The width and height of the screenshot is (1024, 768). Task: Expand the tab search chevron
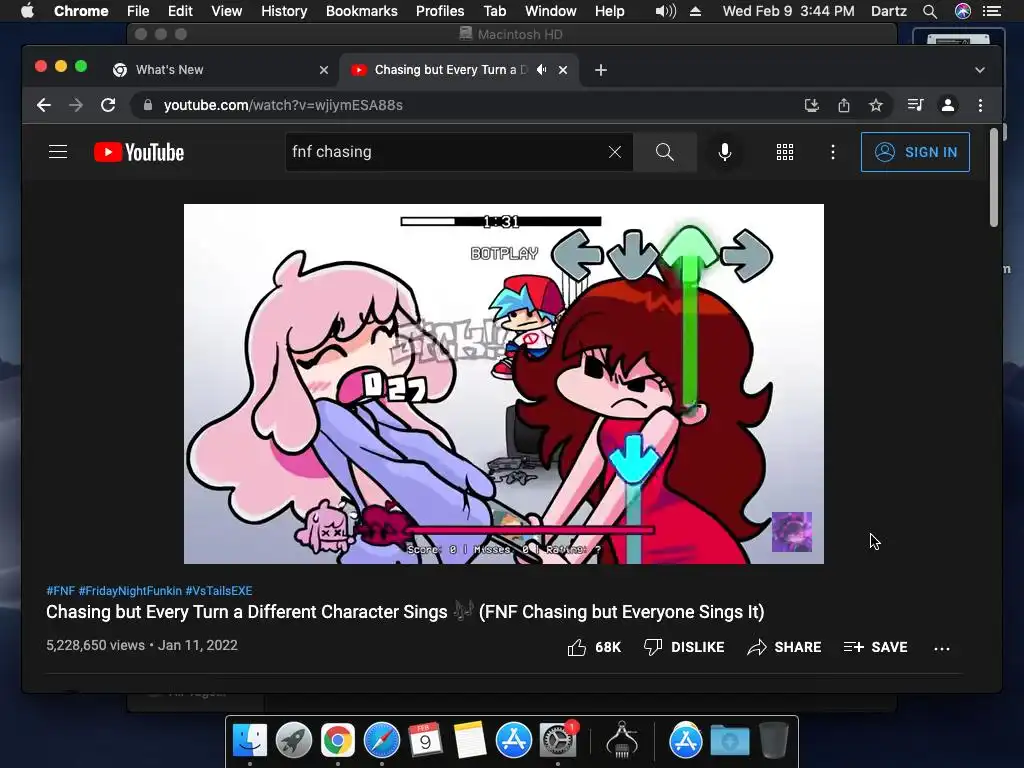click(x=980, y=70)
